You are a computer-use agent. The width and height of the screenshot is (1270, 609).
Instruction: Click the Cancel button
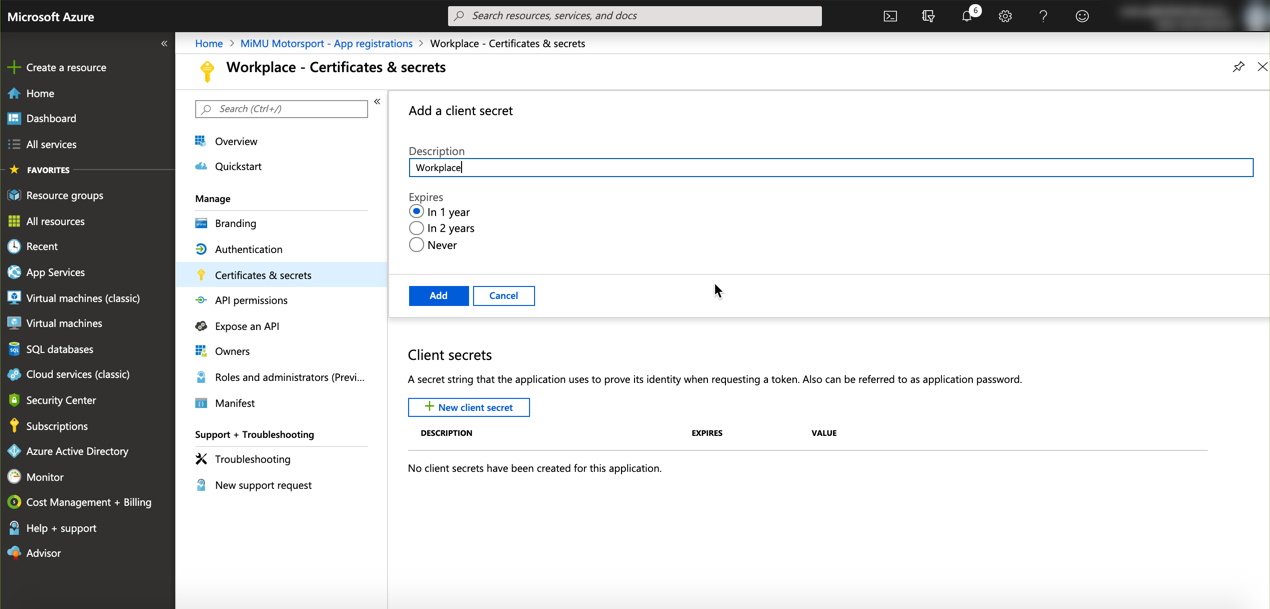[x=503, y=296]
